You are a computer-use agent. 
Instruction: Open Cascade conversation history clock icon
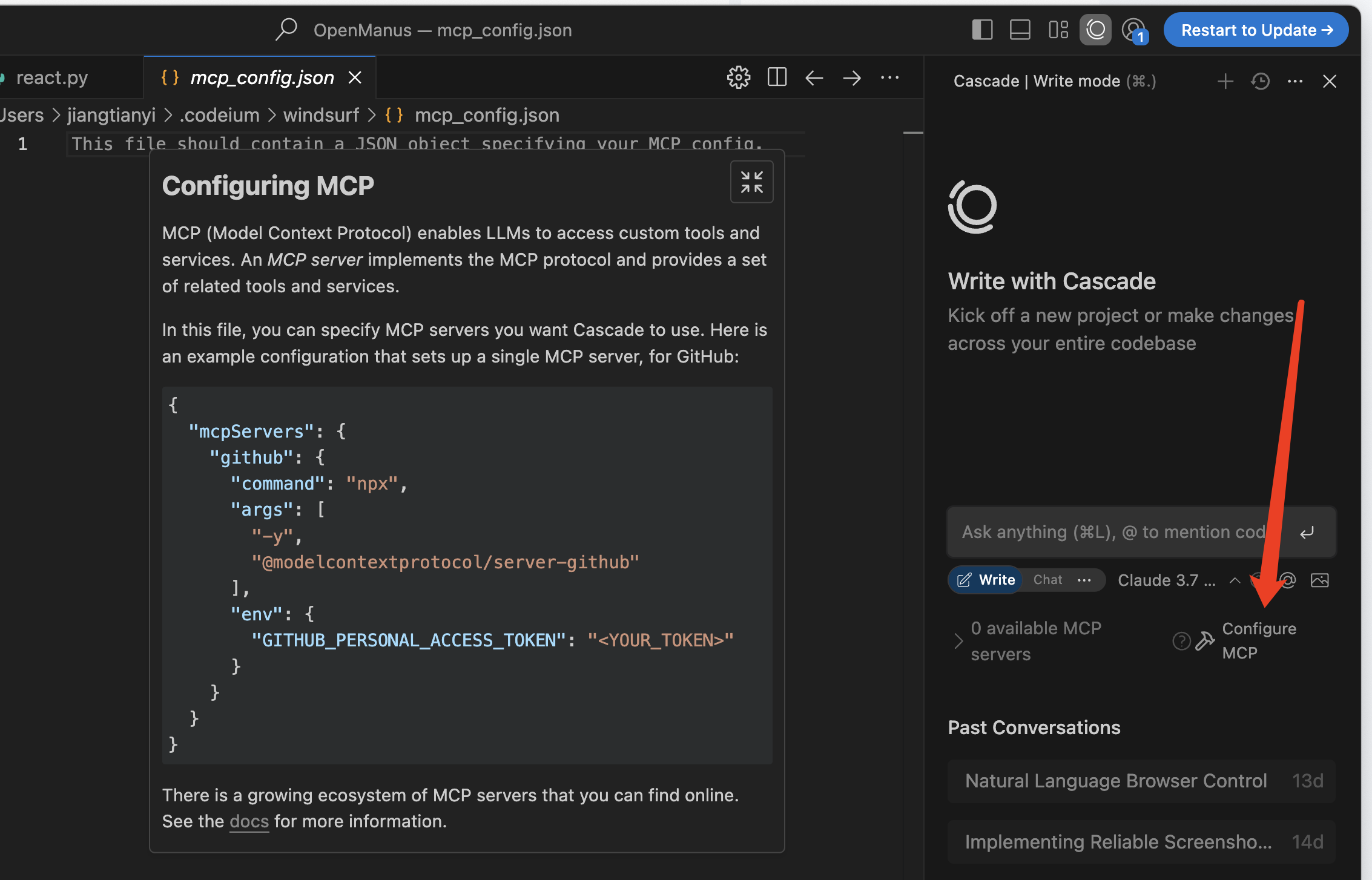click(x=1261, y=81)
